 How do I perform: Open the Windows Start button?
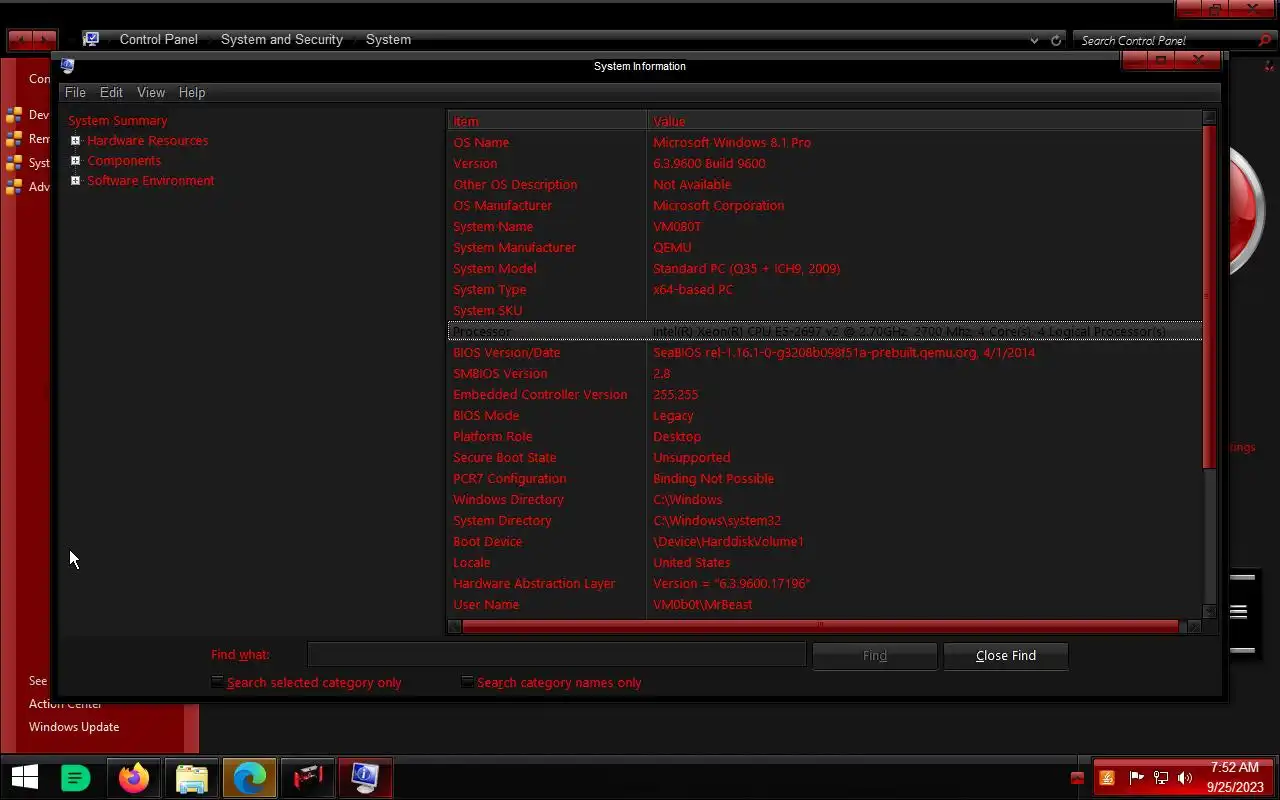point(25,777)
